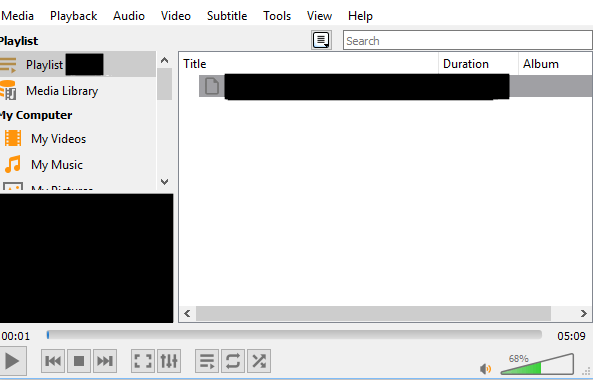Click the file icon in playlist row
The height and width of the screenshot is (380, 593).
212,86
